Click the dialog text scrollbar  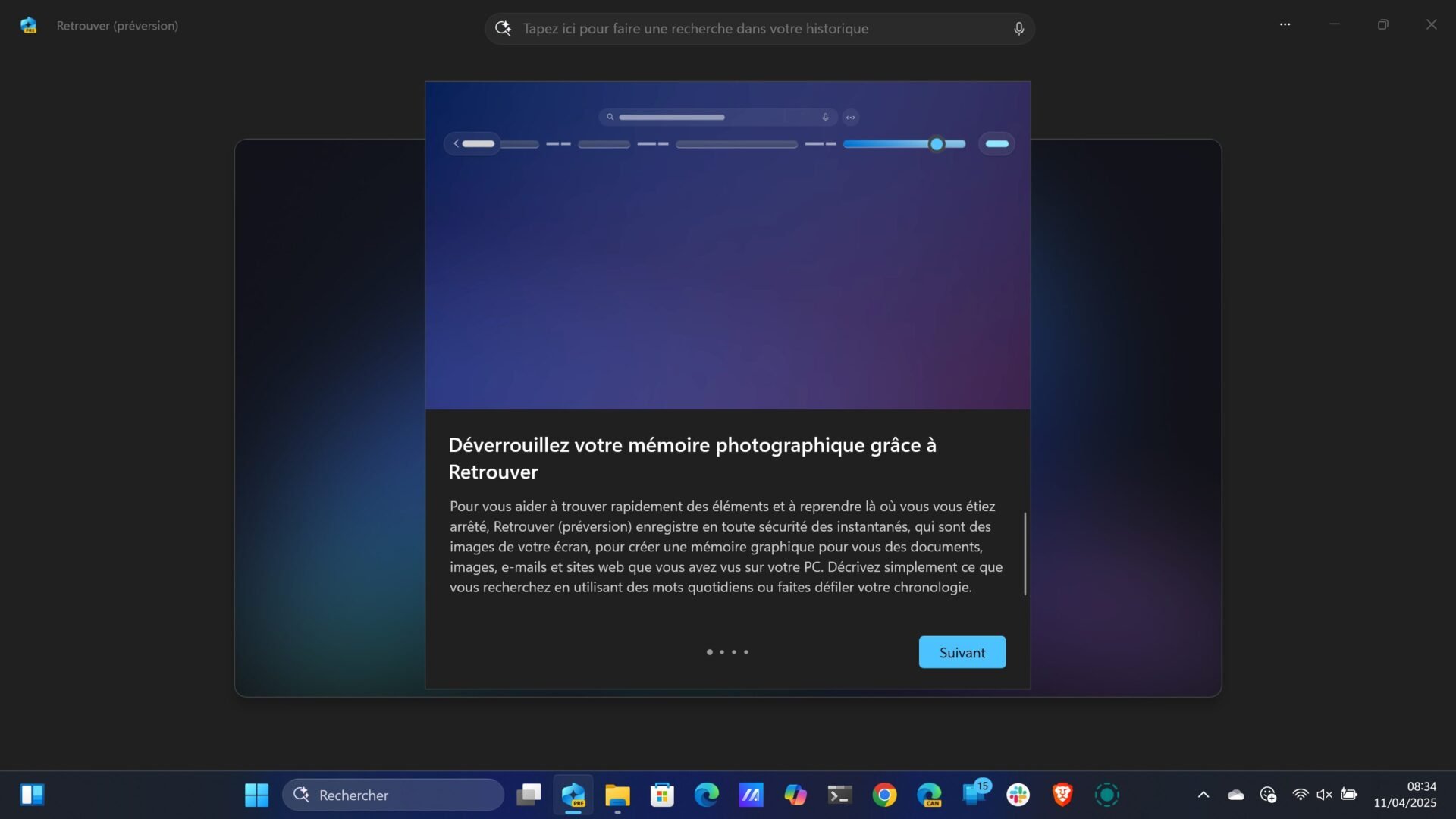tap(1025, 554)
